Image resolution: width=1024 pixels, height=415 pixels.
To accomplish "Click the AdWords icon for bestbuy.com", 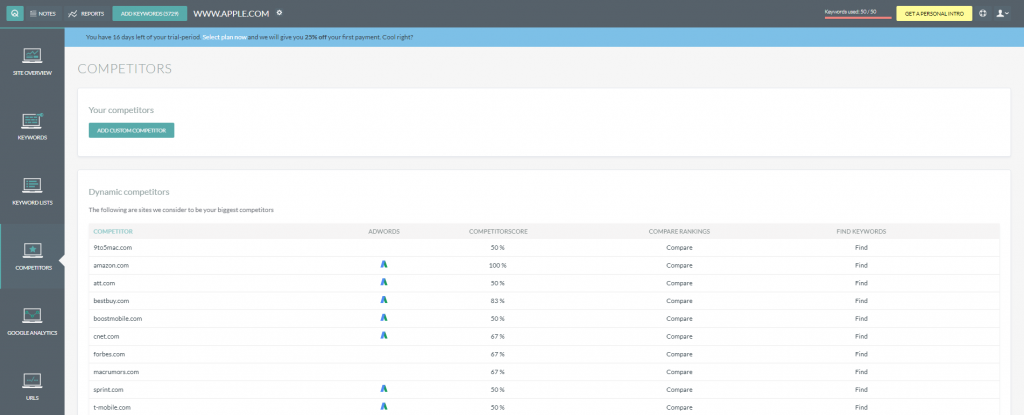I will point(384,300).
